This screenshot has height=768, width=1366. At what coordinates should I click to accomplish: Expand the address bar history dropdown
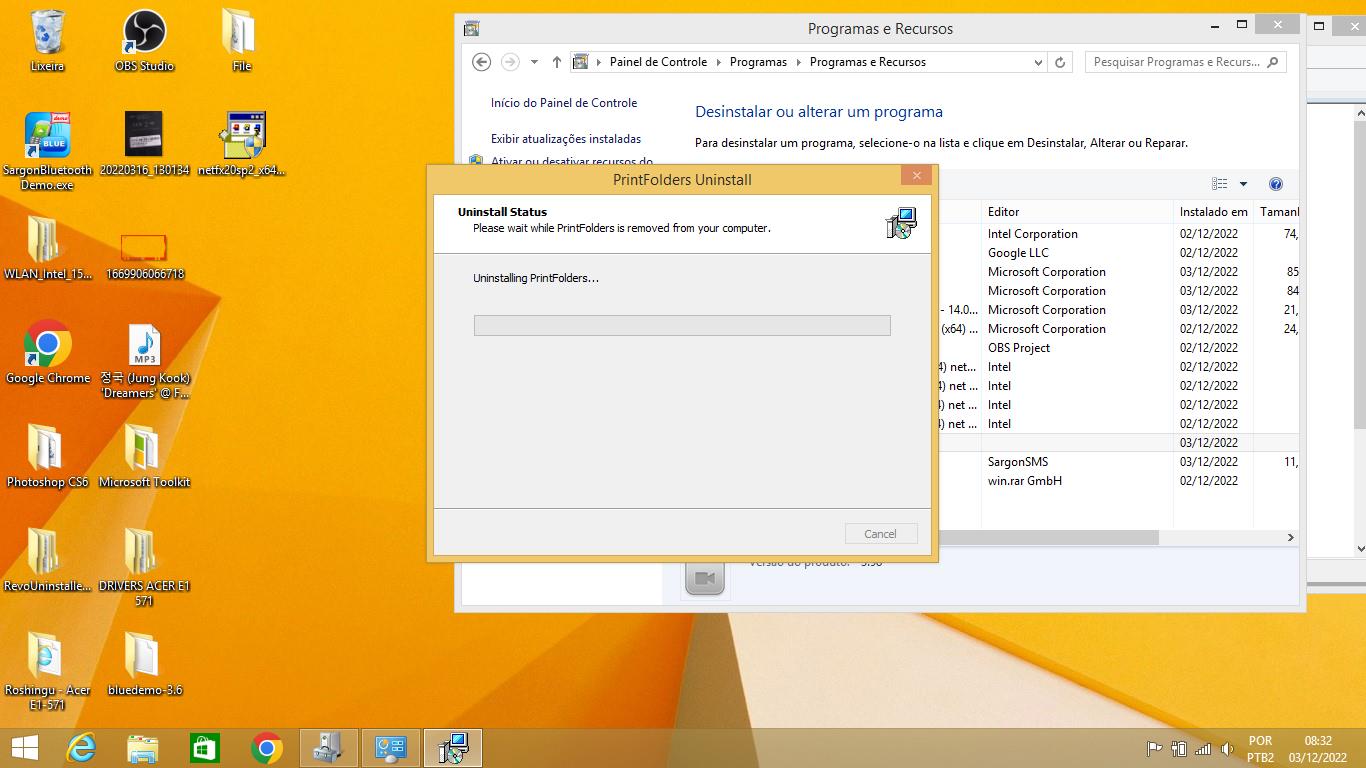click(x=1037, y=62)
